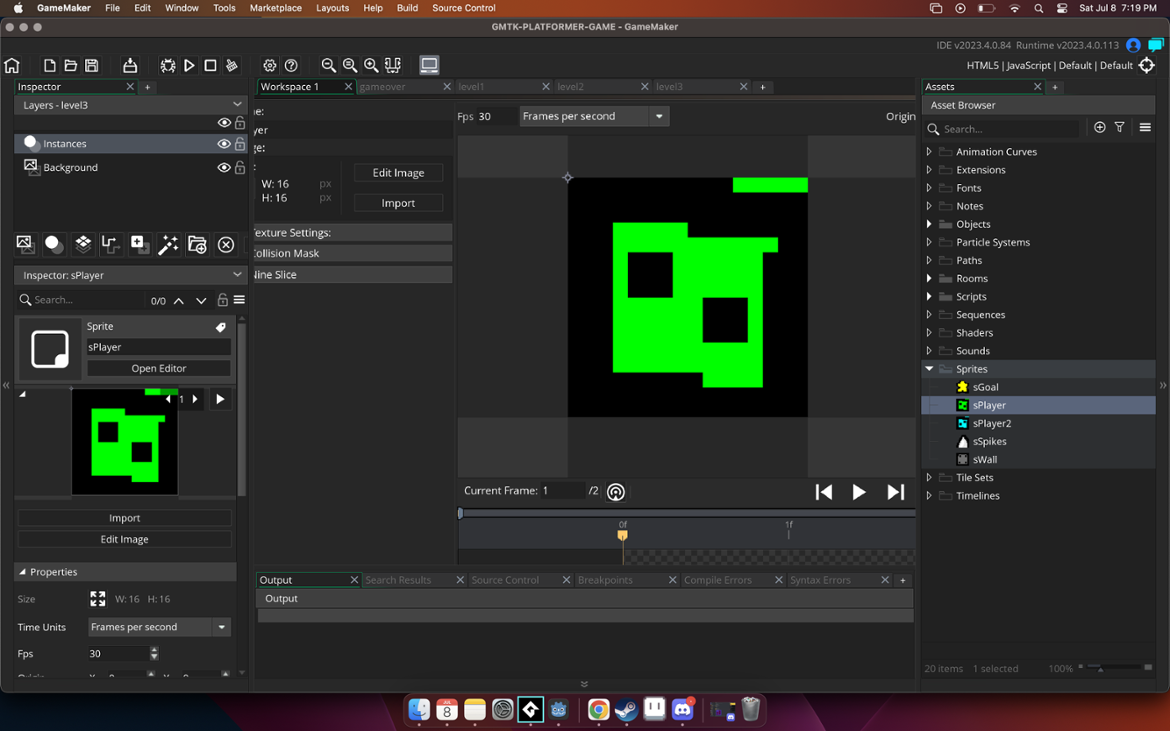This screenshot has height=731, width=1170.
Task: Toggle visibility of the Background layer
Action: tap(224, 168)
